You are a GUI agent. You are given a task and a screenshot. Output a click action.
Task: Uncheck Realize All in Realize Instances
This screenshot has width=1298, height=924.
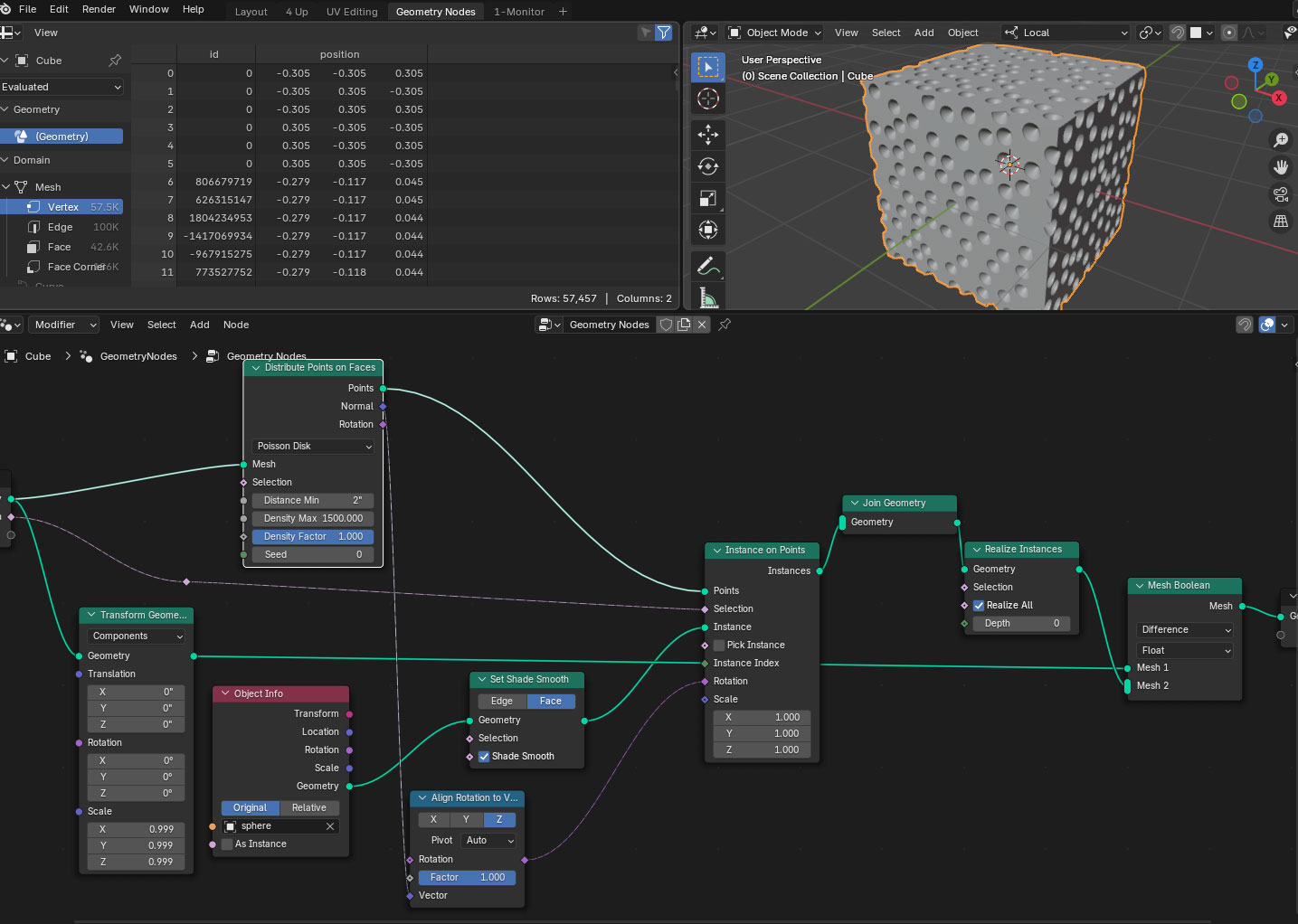click(979, 606)
